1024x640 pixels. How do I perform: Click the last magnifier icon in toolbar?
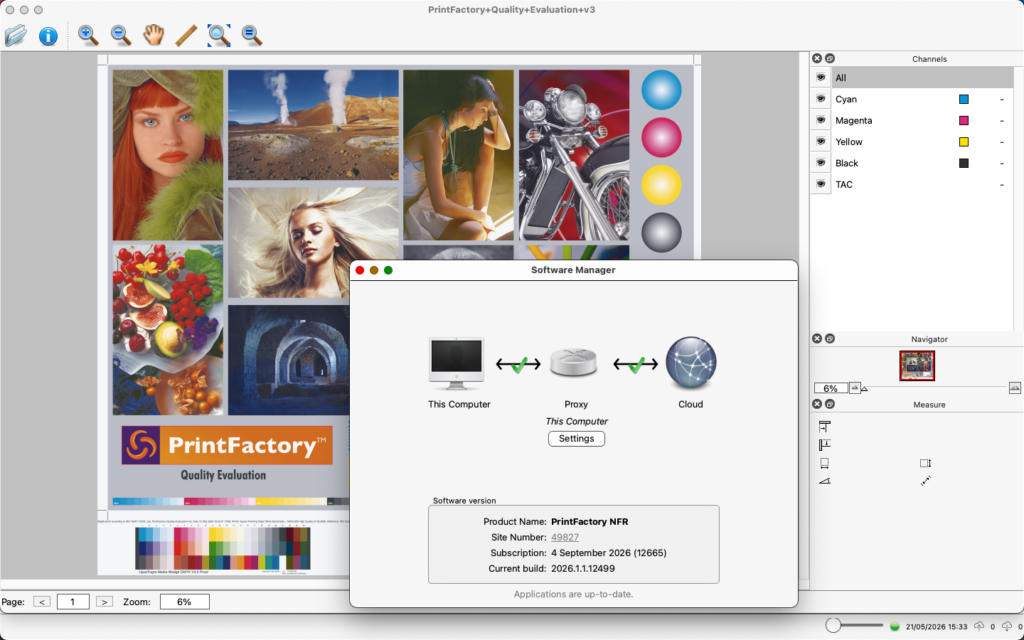pyautogui.click(x=251, y=35)
